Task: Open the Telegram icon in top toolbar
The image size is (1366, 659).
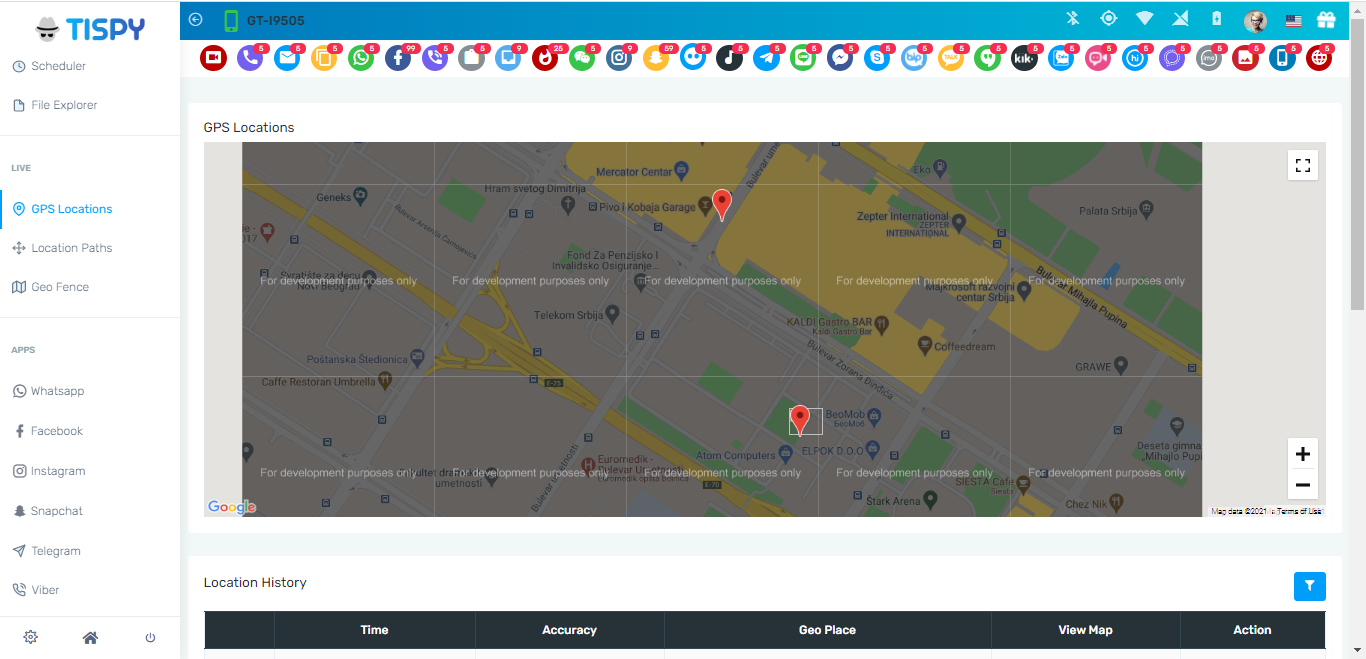Action: tap(767, 58)
